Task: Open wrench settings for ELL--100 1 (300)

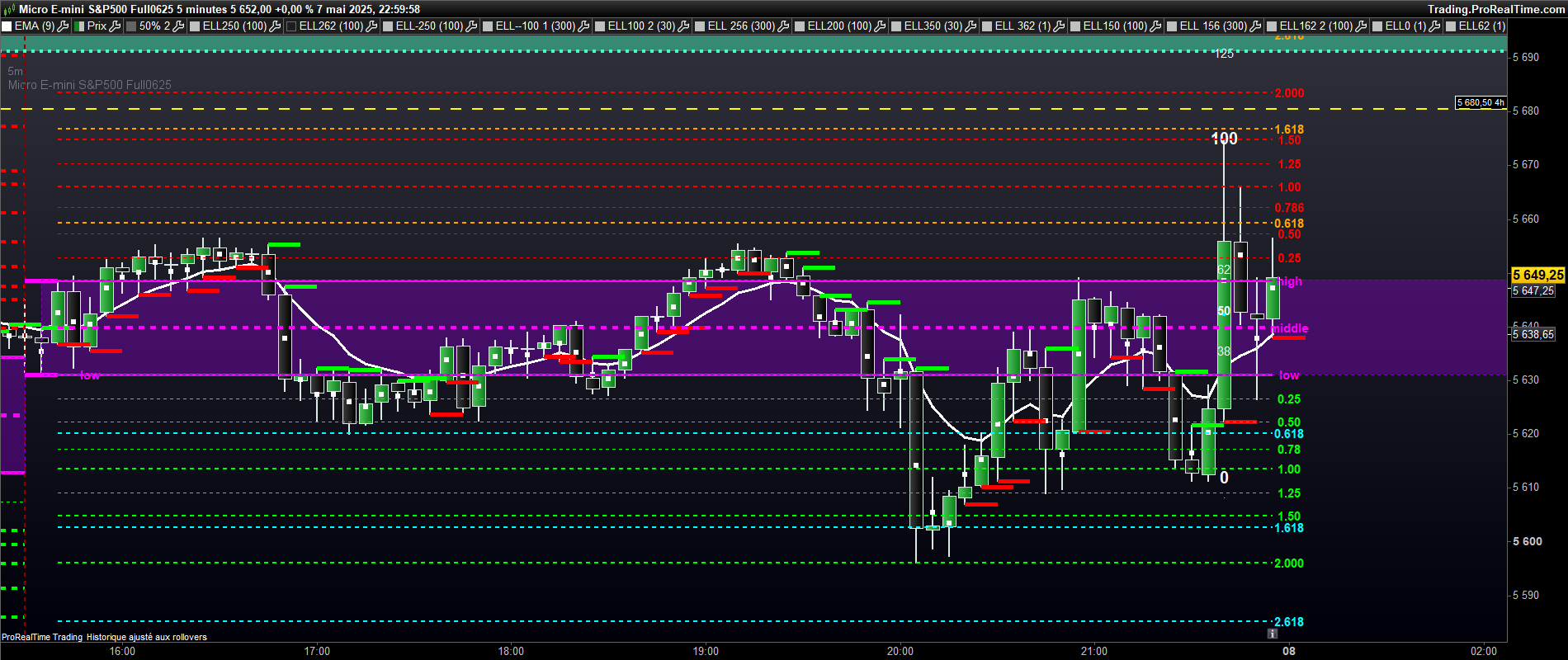Action: pos(584,26)
